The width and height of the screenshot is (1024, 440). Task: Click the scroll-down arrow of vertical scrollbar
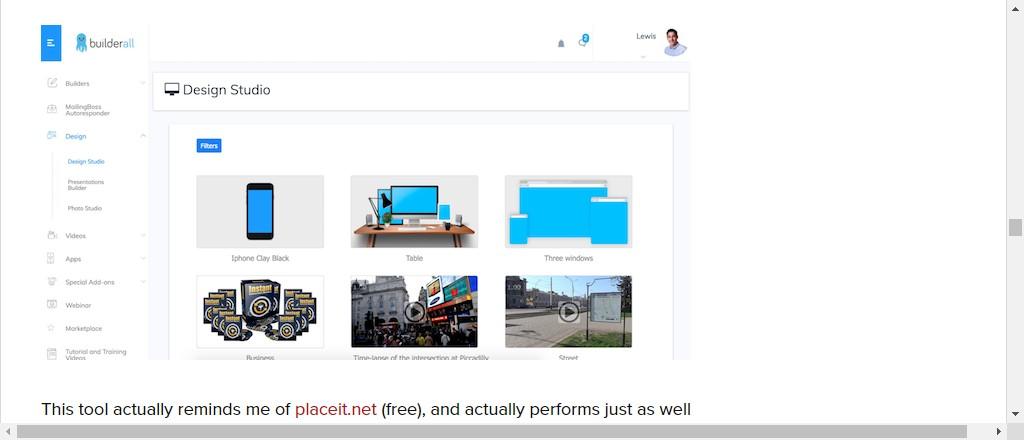[1015, 414]
